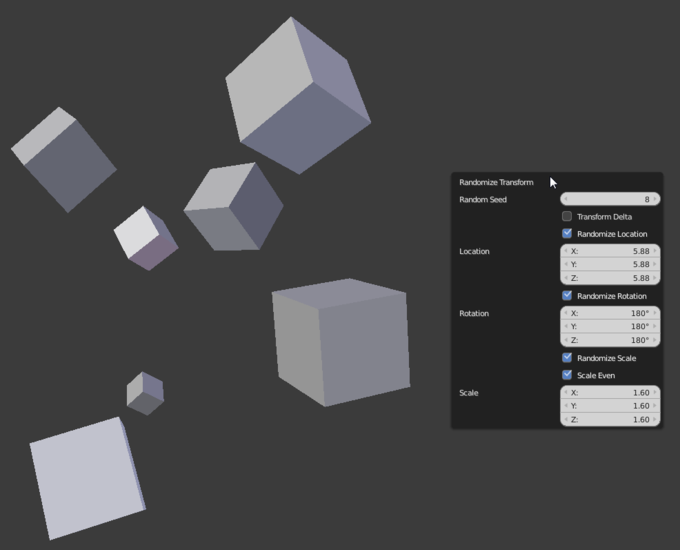Decrease Location Y with left arrow

coord(566,264)
